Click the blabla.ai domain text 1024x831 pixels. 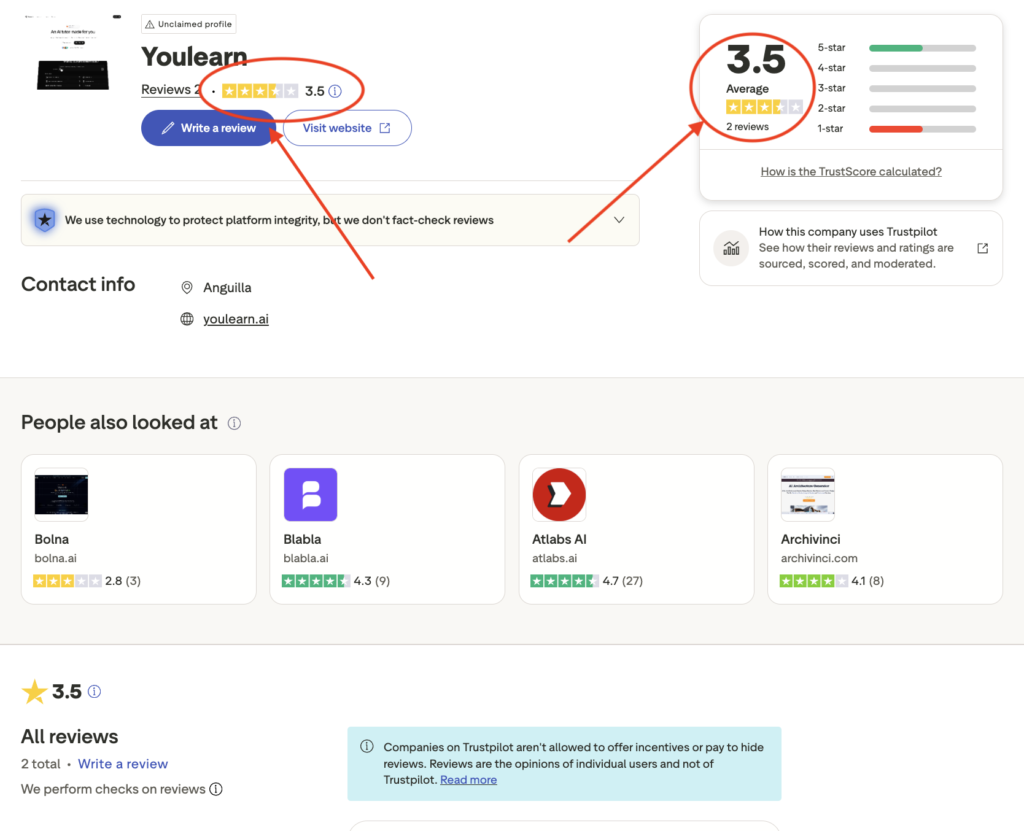306,559
